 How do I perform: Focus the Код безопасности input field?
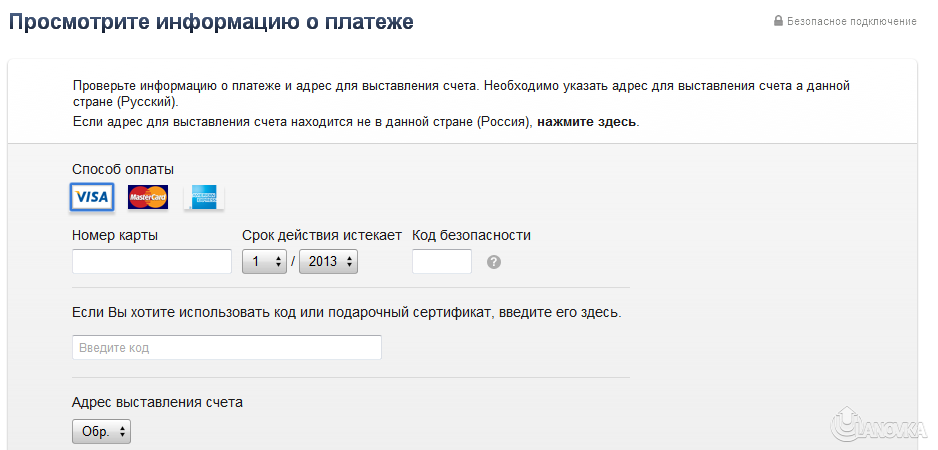[x=442, y=262]
